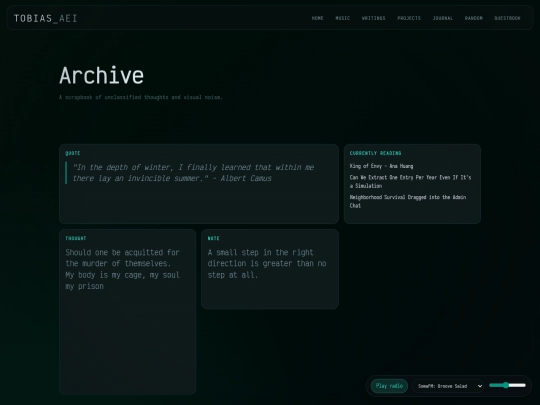Go to the Home page
The width and height of the screenshot is (540, 405).
point(318,18)
